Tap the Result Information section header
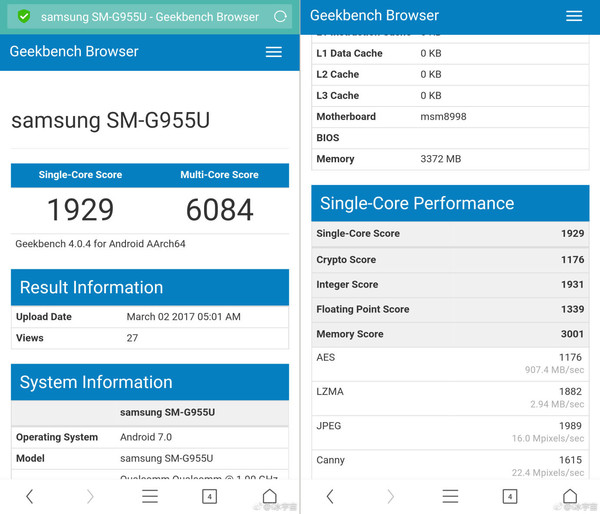 [150, 287]
